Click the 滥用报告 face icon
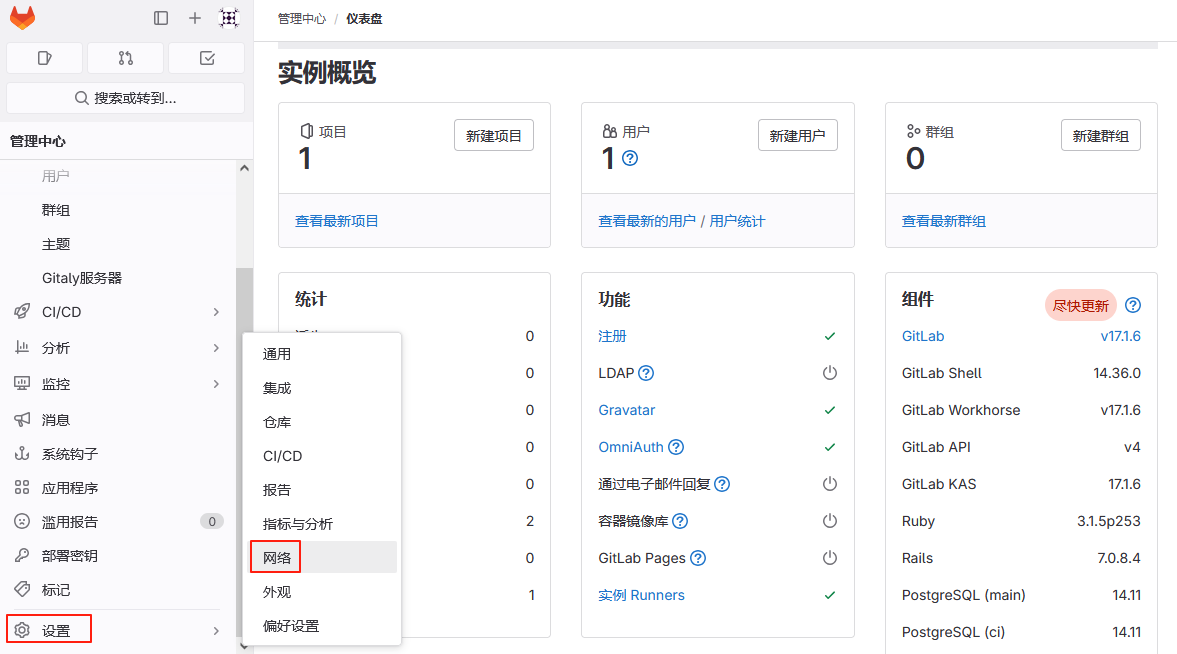 click(22, 521)
